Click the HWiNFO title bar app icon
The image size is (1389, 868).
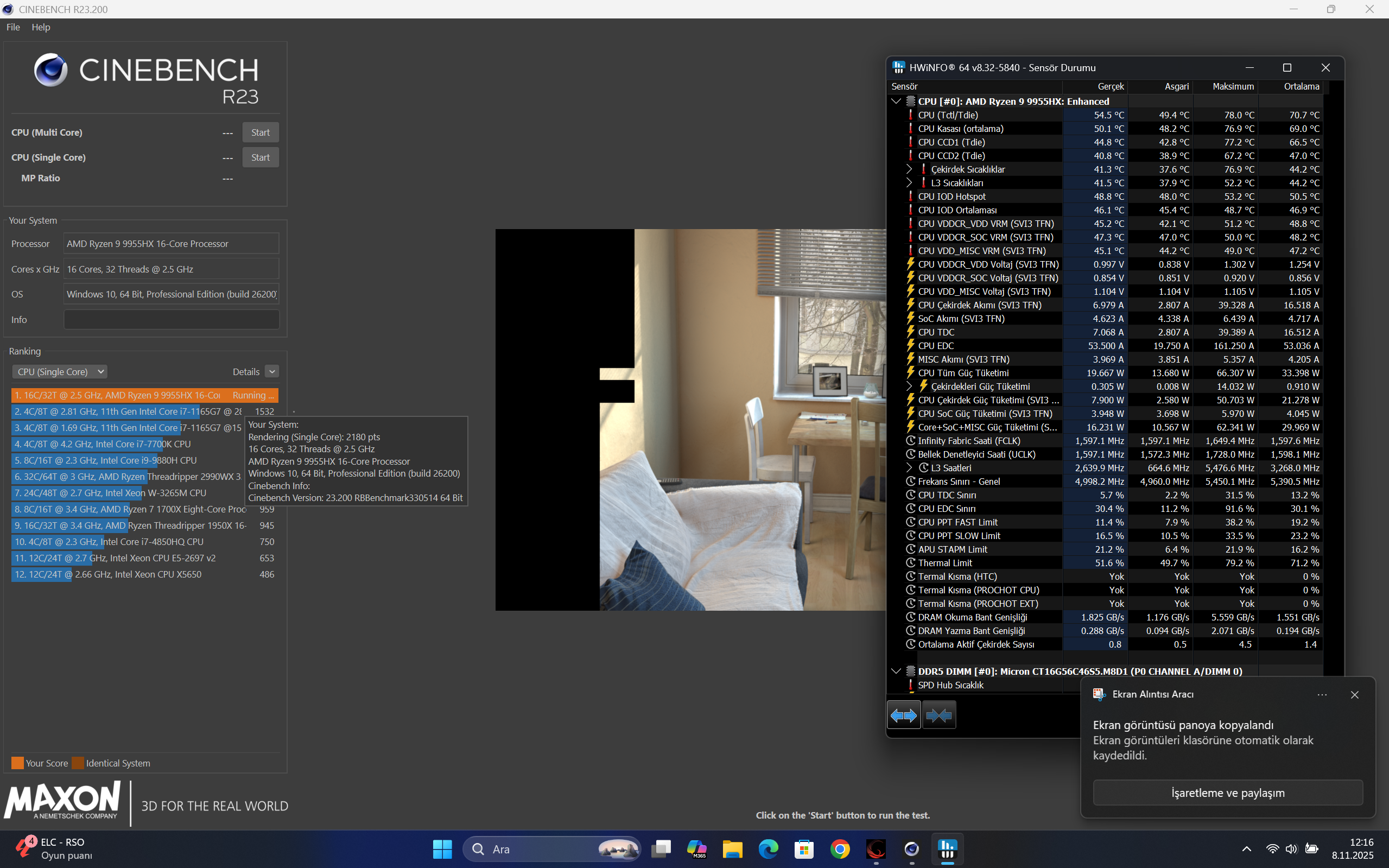pyautogui.click(x=899, y=67)
